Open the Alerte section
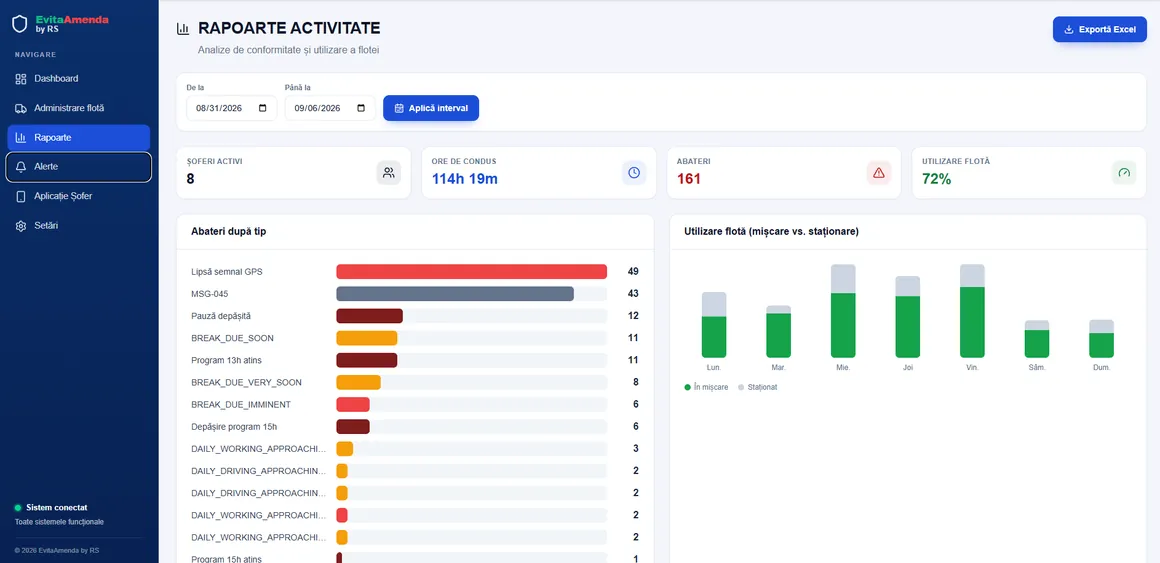This screenshot has width=1160, height=563. (x=78, y=167)
